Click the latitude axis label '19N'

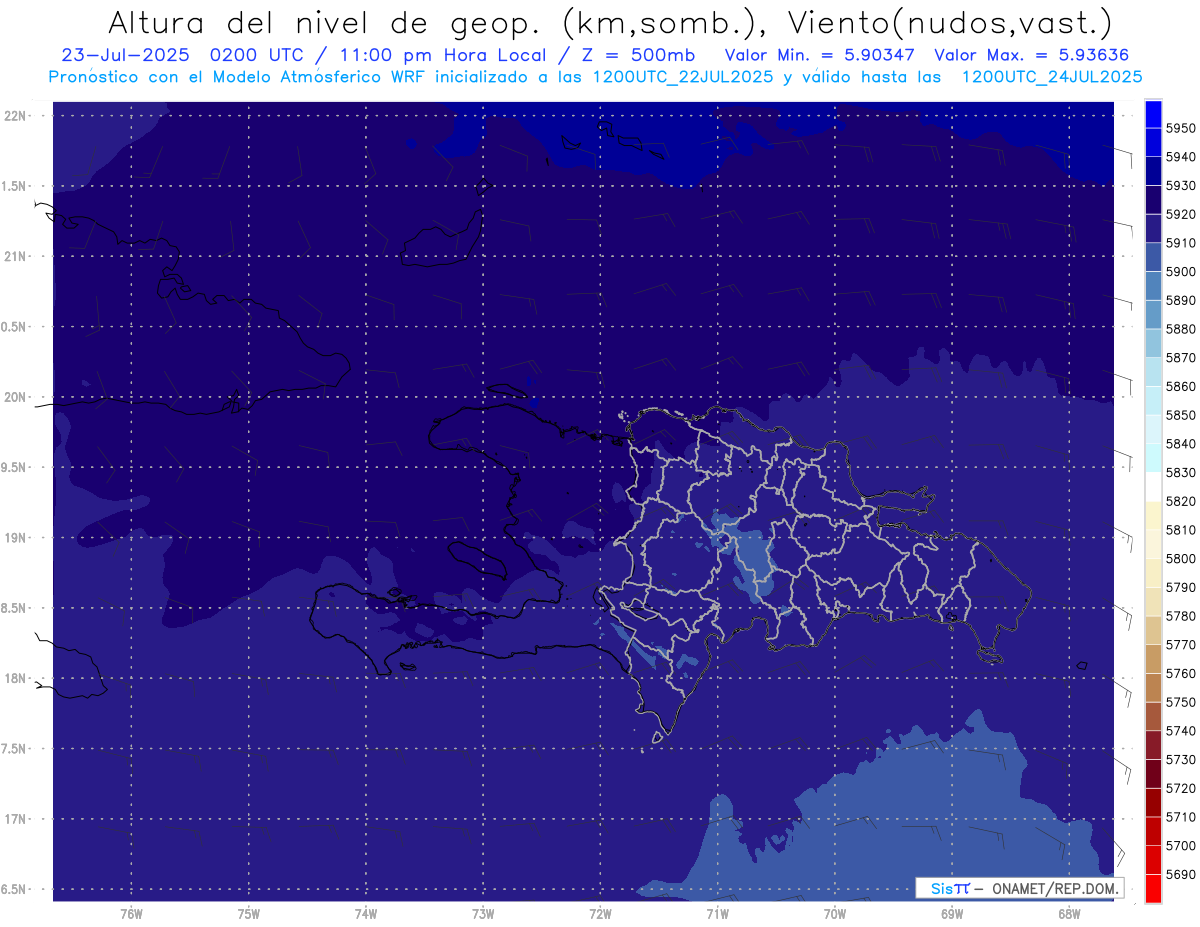point(16,538)
